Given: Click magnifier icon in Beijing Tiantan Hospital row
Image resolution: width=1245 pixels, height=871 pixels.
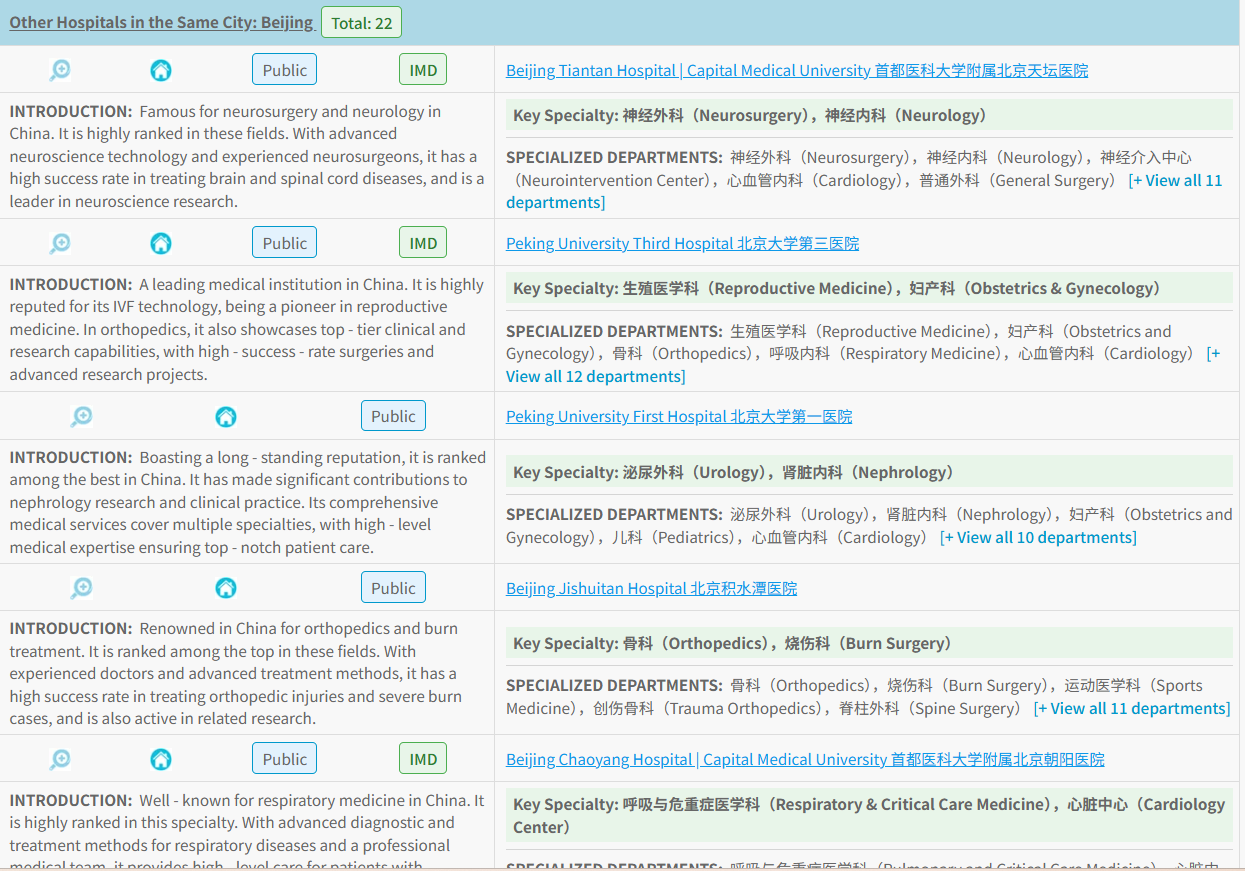Looking at the screenshot, I should point(60,70).
